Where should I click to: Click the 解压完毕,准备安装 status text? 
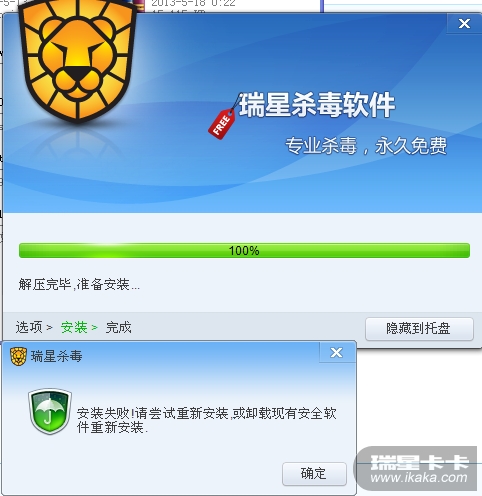coord(79,284)
